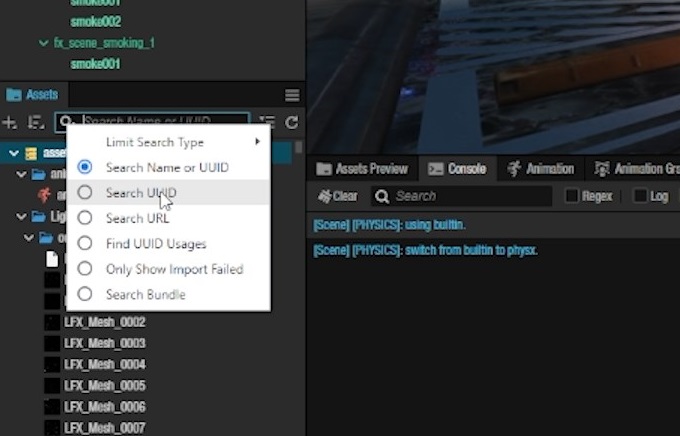Collapse the nested folder under Lig
This screenshot has height=436, width=680.
pyautogui.click(x=29, y=238)
